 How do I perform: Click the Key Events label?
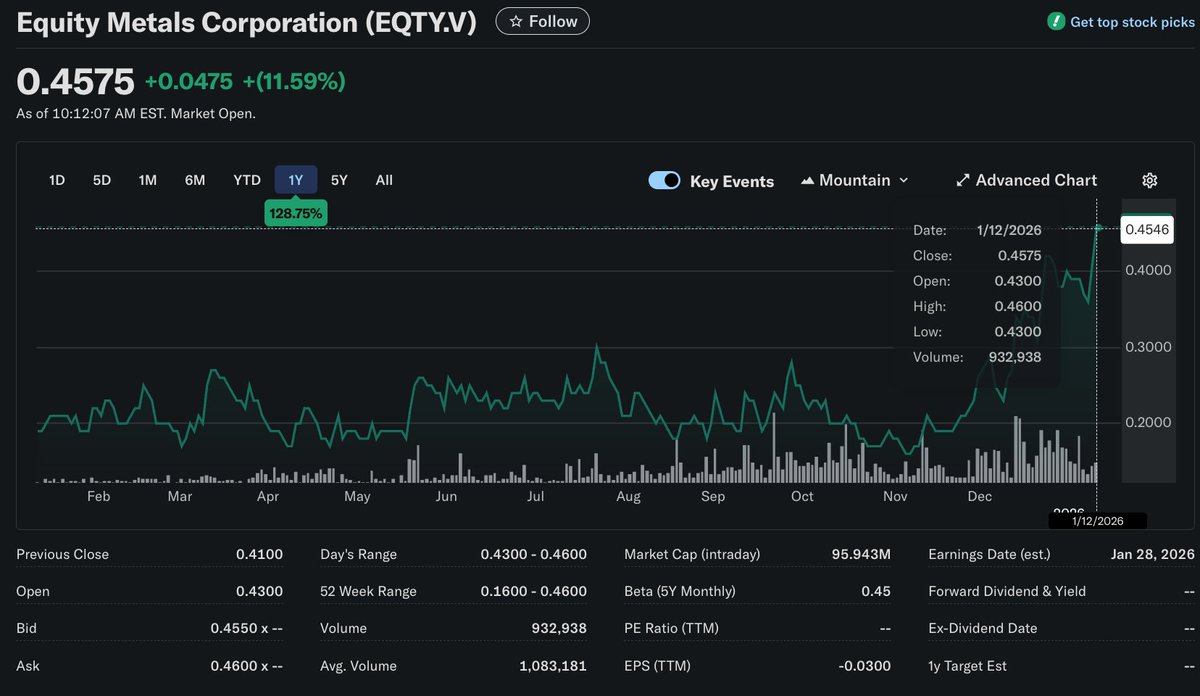(732, 181)
